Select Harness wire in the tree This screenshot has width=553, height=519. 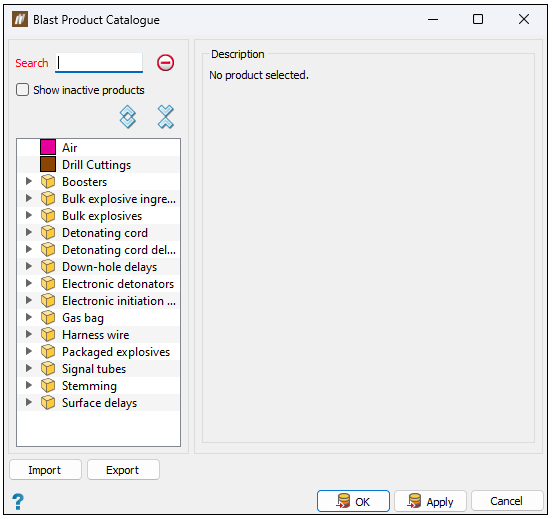(96, 335)
